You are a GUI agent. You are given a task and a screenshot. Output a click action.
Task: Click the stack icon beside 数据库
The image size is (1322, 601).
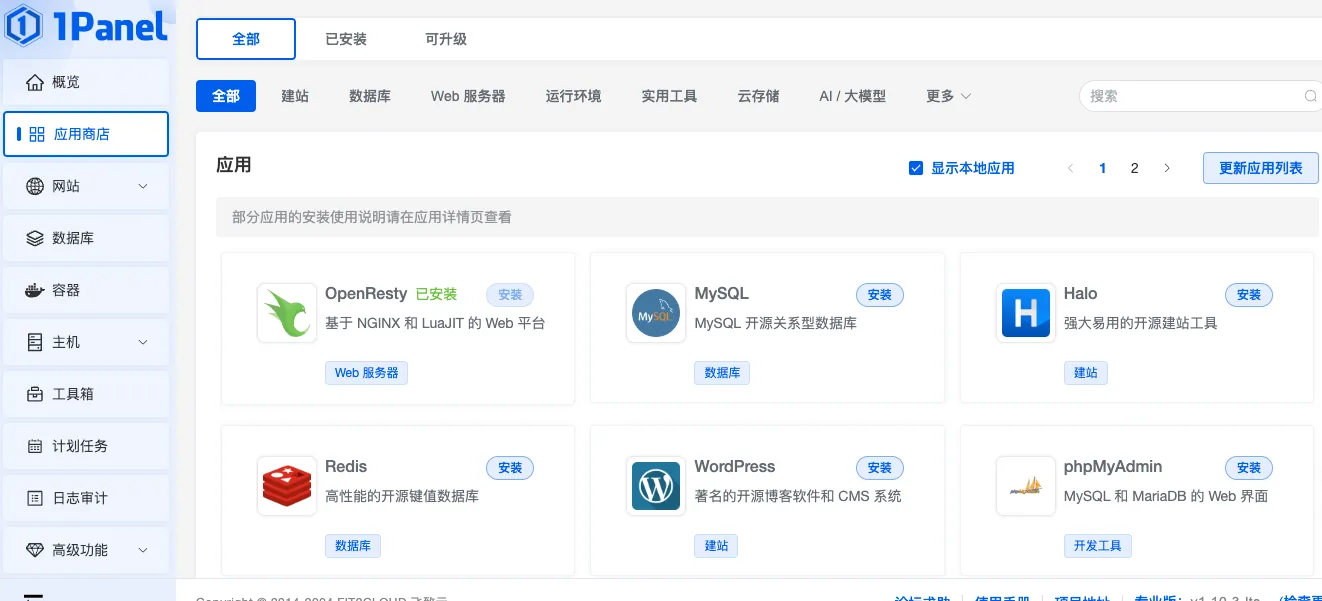(x=35, y=238)
